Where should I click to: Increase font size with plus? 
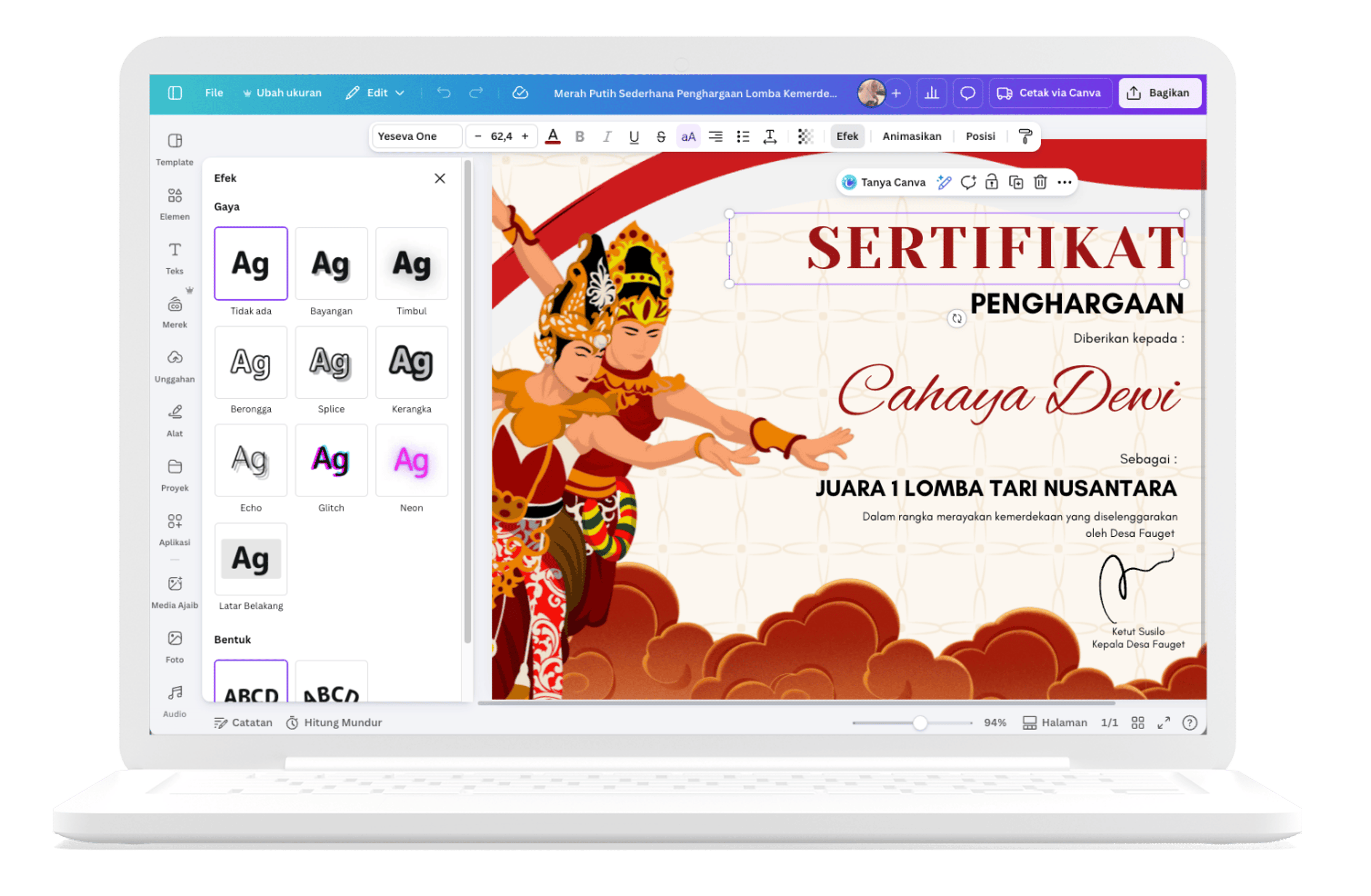point(525,136)
